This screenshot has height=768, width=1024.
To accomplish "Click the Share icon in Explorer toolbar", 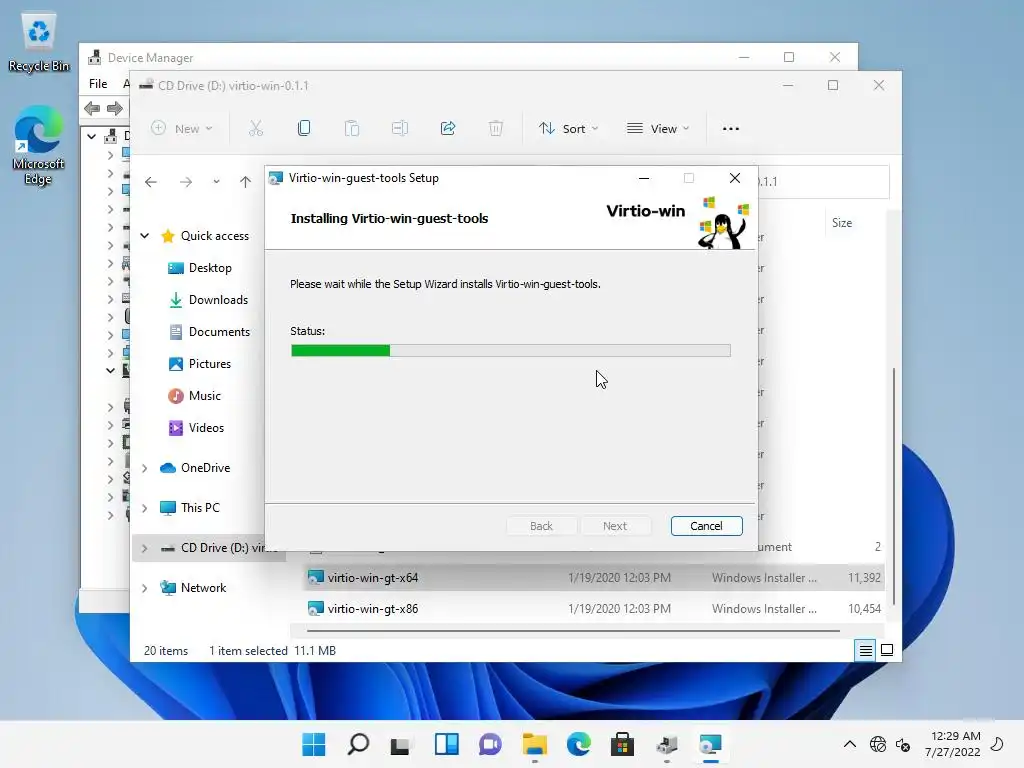I will tap(448, 129).
